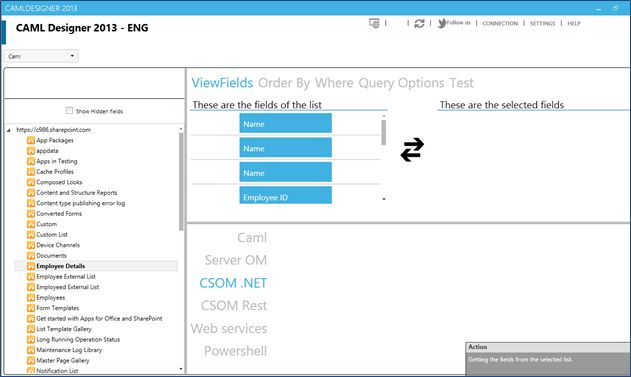The height and width of the screenshot is (377, 631).
Task: Click the refresh icon in top toolbar
Action: click(419, 23)
